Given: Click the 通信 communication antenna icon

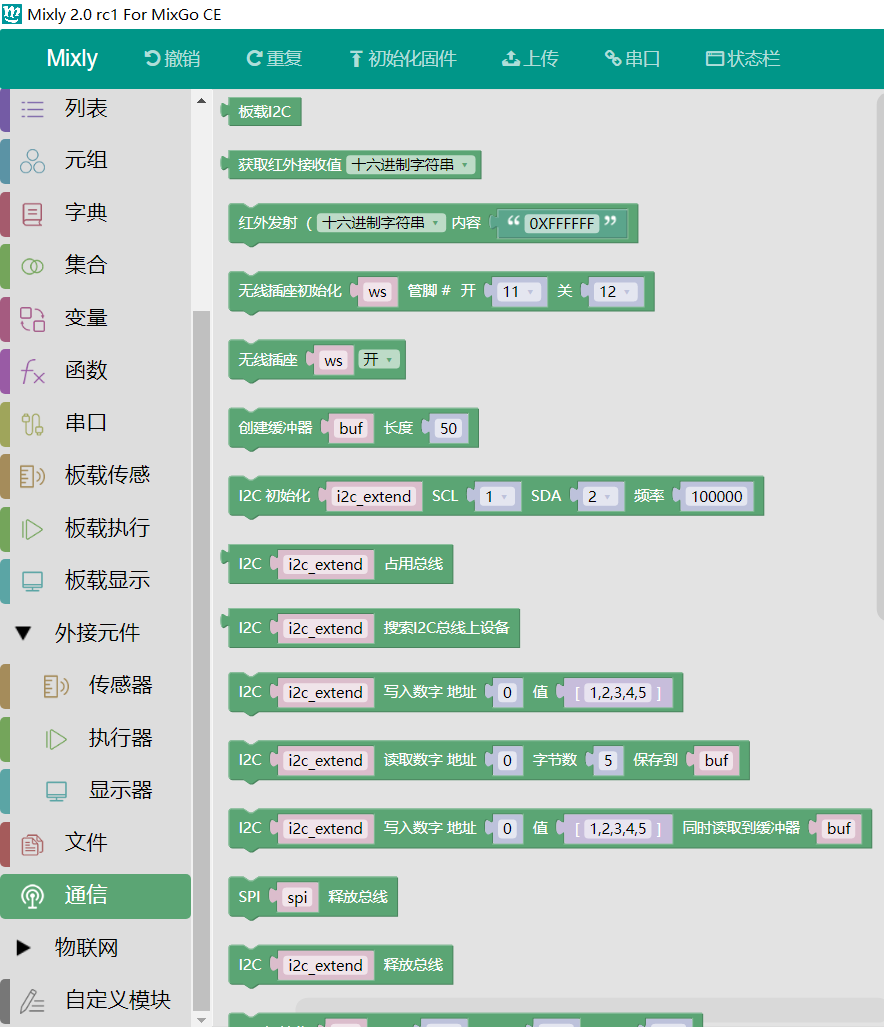Looking at the screenshot, I should click(32, 896).
